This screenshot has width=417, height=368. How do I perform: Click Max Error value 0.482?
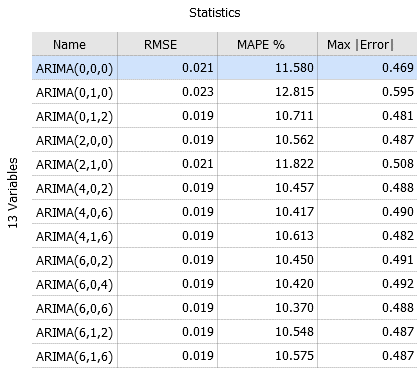pyautogui.click(x=398, y=236)
